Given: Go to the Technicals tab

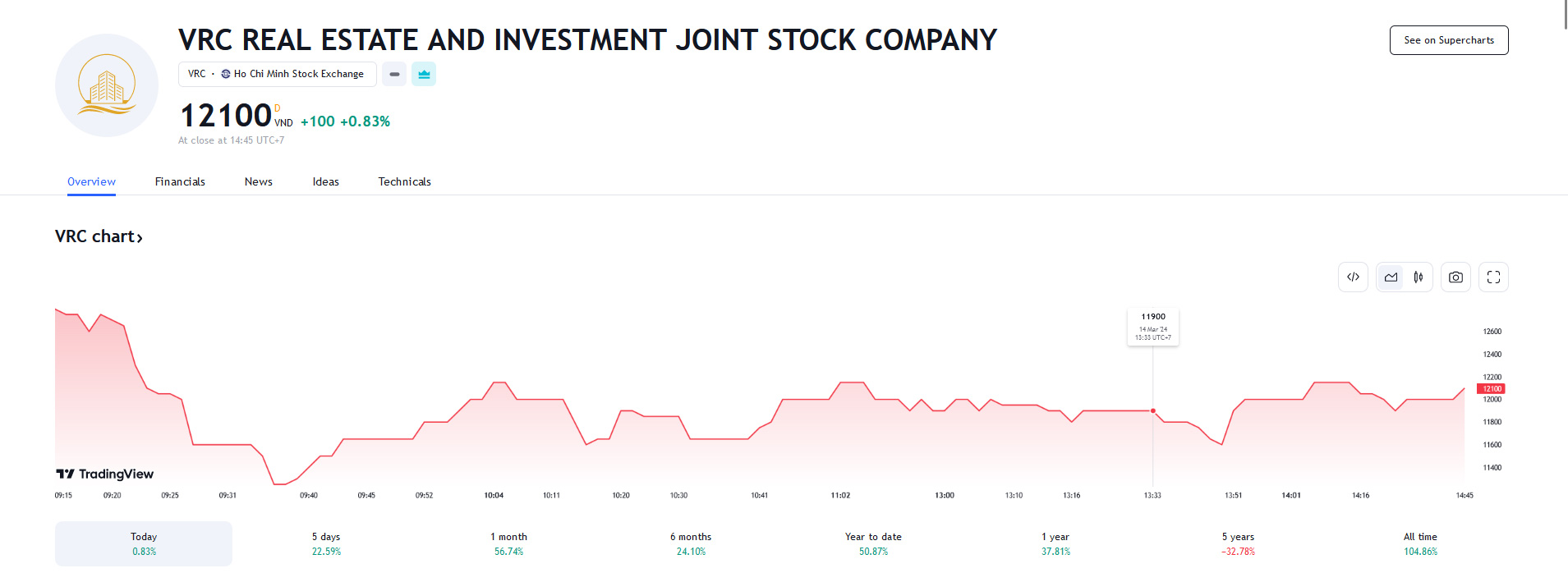Looking at the screenshot, I should click(x=404, y=181).
